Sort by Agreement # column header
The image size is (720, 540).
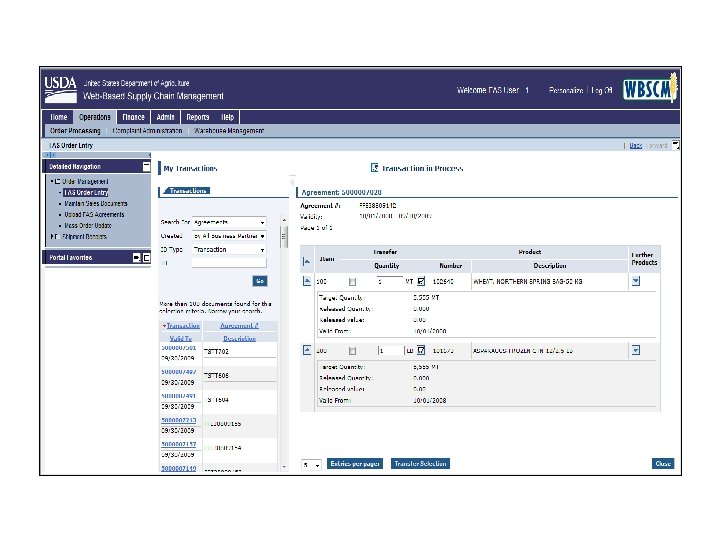coord(239,326)
